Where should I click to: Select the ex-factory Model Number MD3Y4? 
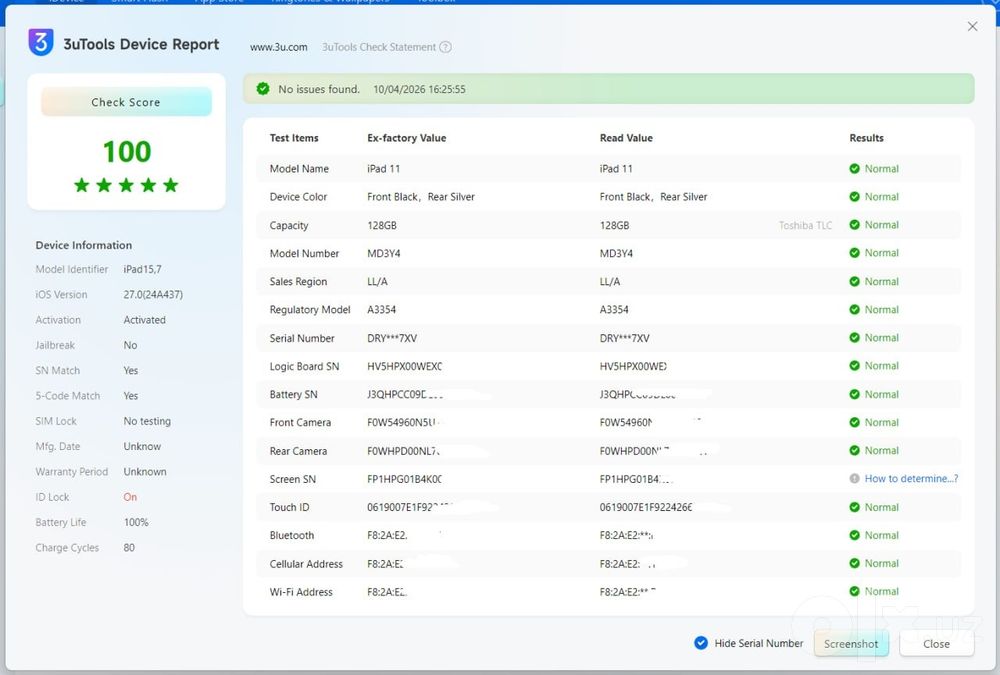tap(383, 253)
